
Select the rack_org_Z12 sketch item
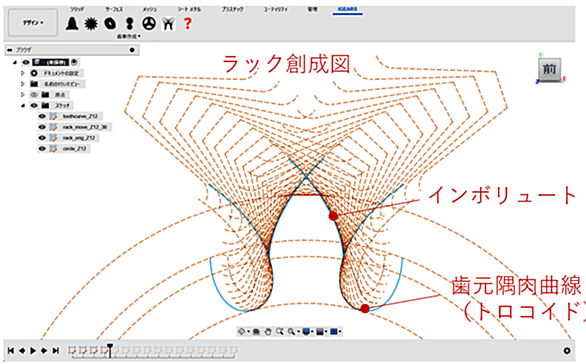click(x=78, y=138)
